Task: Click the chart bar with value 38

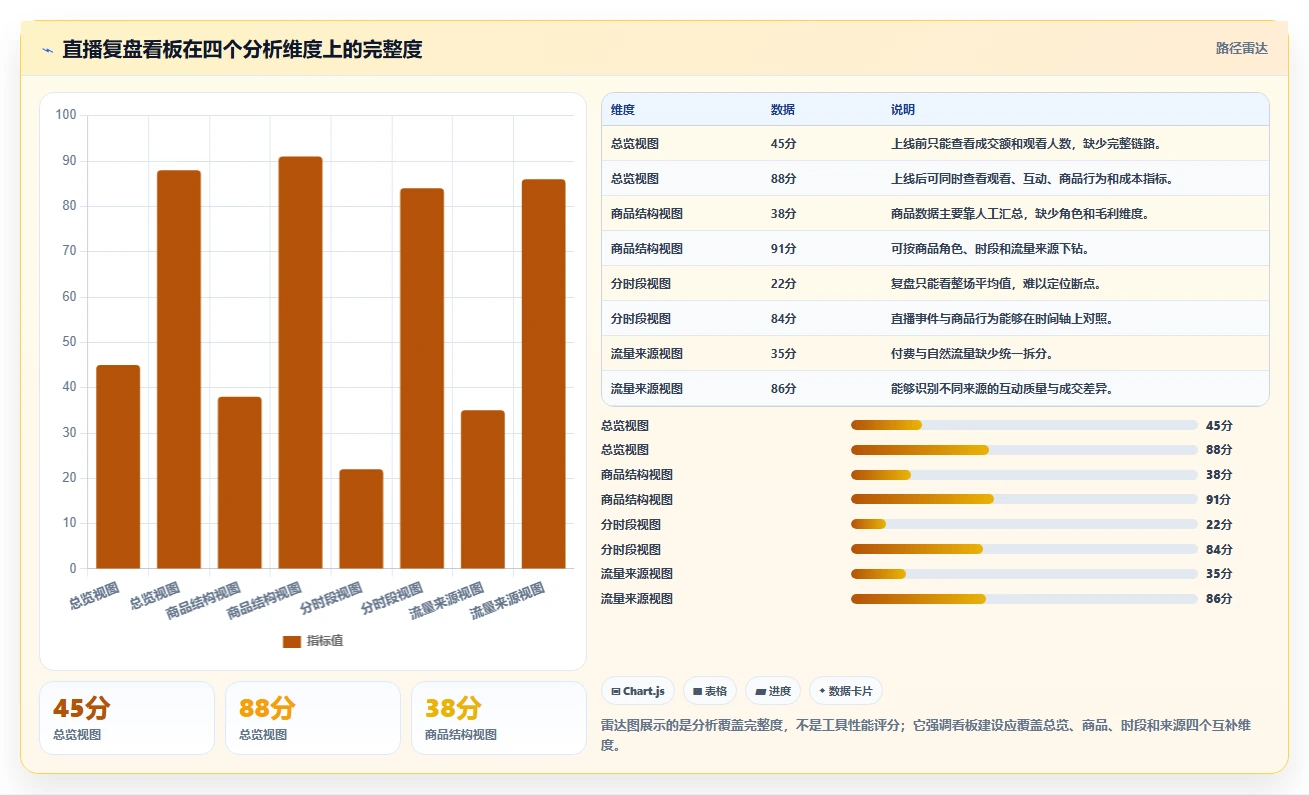Action: [x=240, y=483]
